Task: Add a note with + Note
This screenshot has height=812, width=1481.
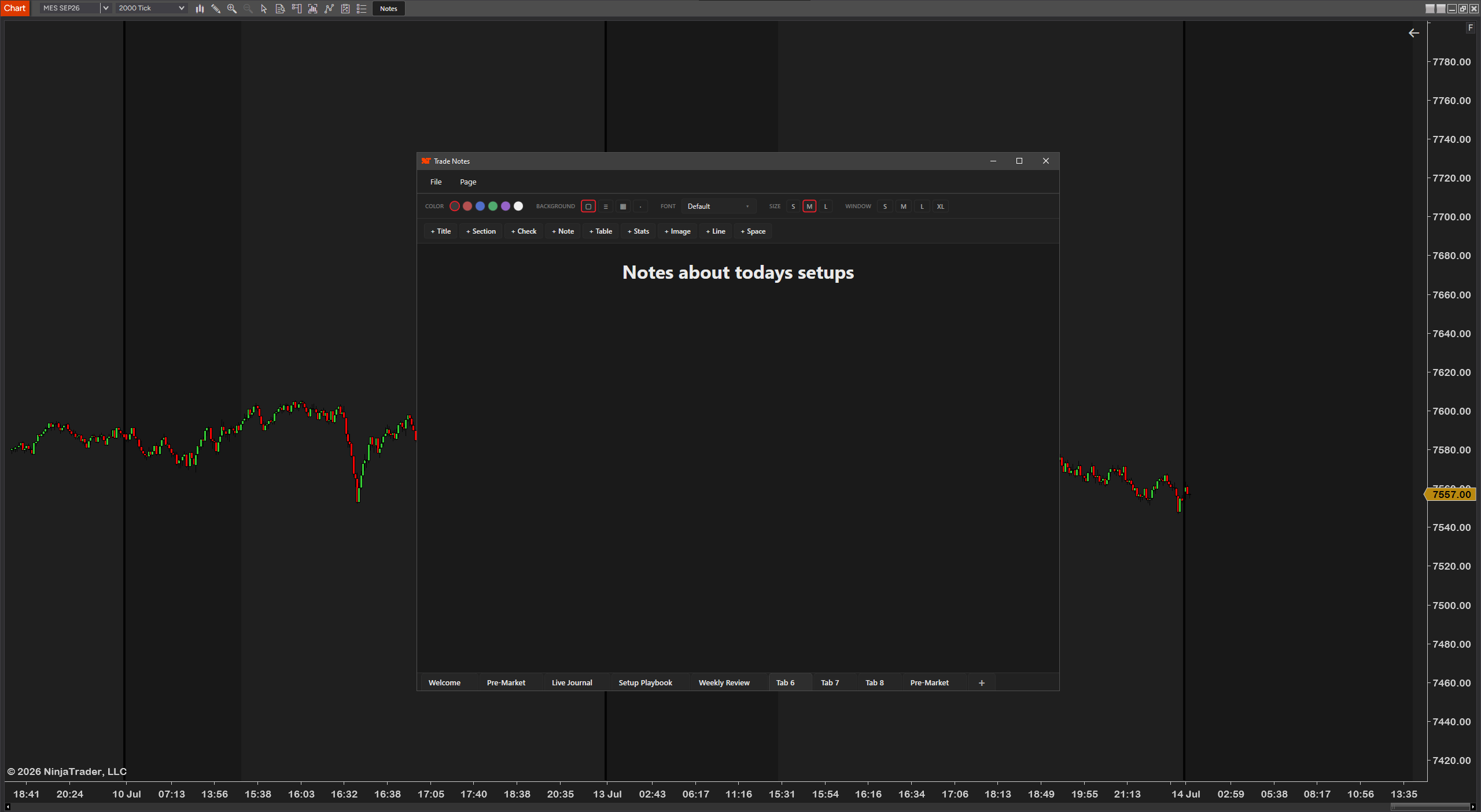Action: [563, 231]
